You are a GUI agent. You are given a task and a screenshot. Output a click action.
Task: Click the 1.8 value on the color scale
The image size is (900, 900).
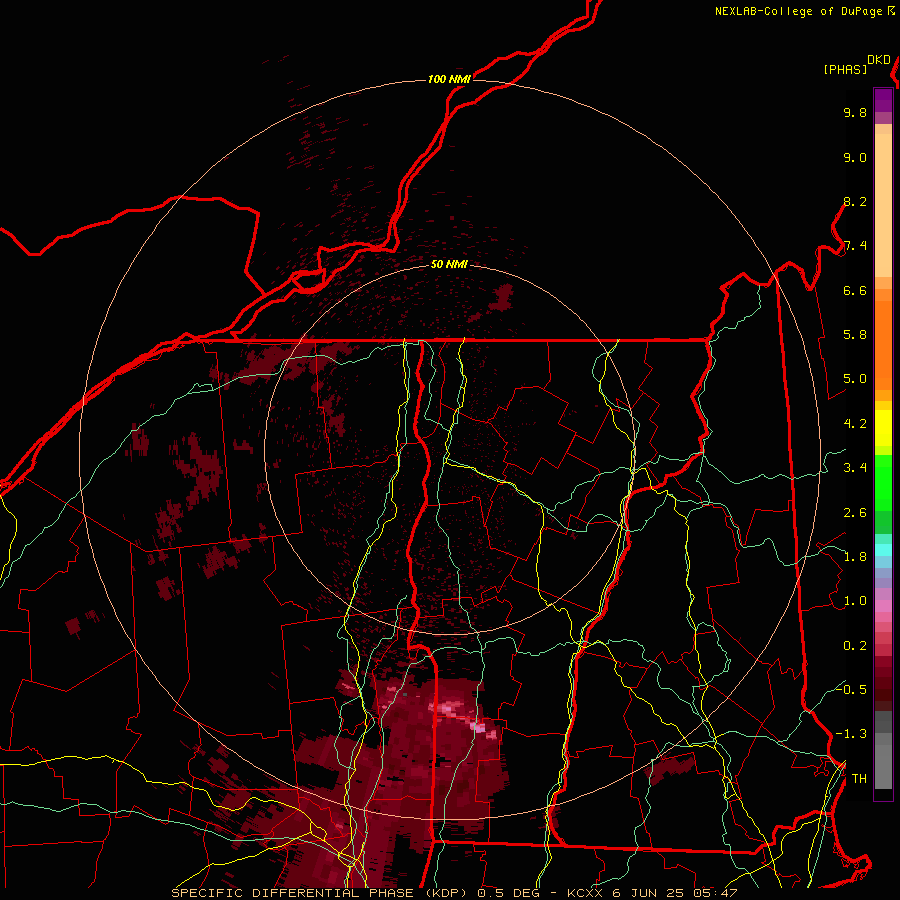pyautogui.click(x=855, y=557)
